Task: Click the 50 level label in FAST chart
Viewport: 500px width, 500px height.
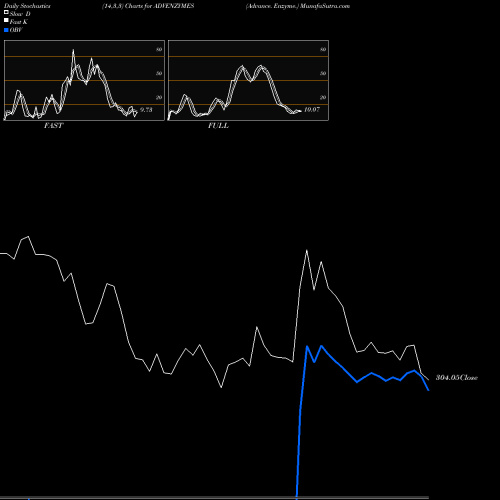Action: pyautogui.click(x=159, y=73)
